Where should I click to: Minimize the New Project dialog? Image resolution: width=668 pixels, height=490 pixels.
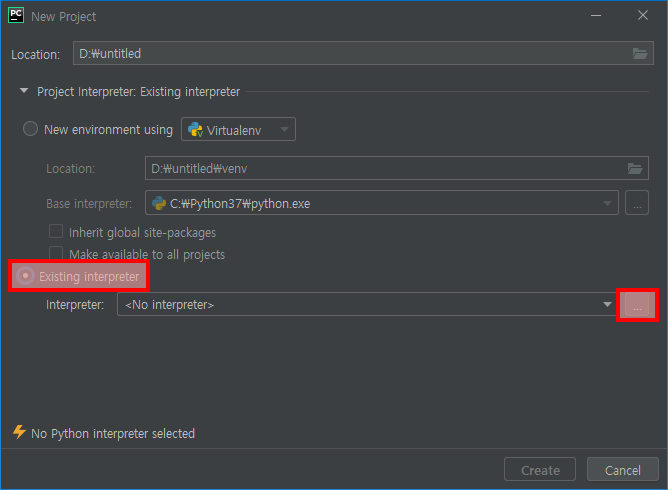pyautogui.click(x=596, y=16)
